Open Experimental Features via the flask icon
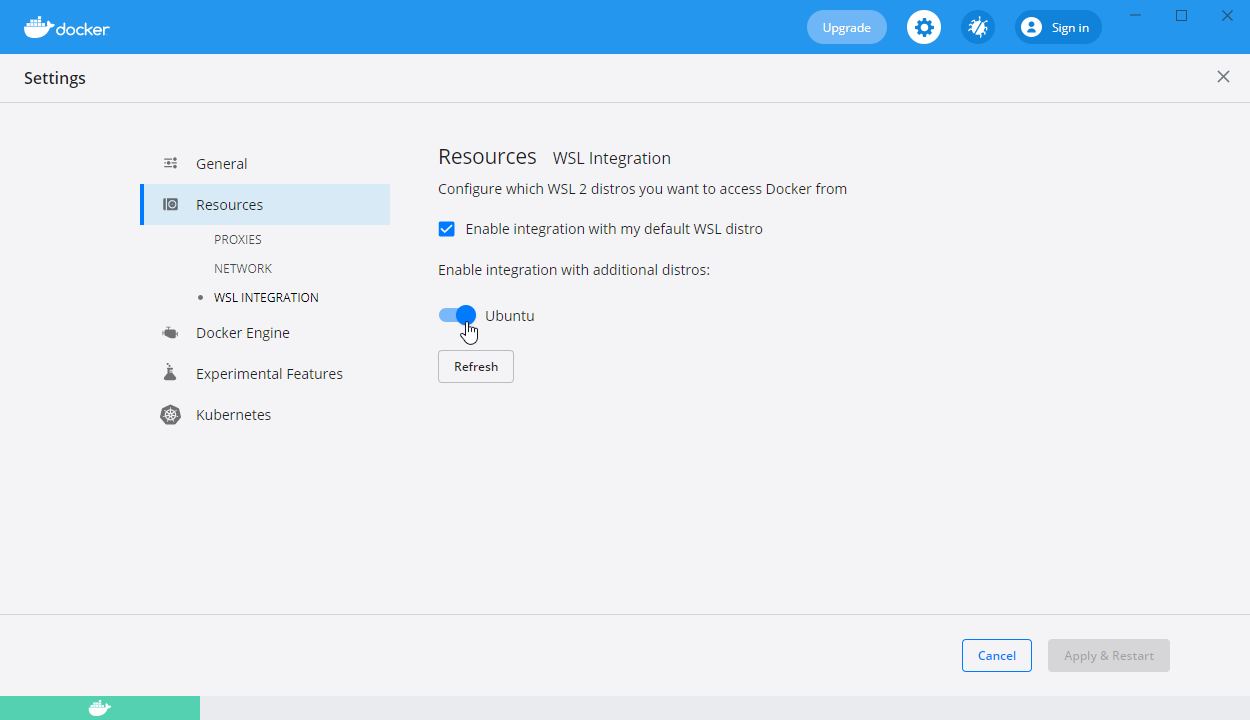Viewport: 1250px width, 720px height. click(x=170, y=372)
